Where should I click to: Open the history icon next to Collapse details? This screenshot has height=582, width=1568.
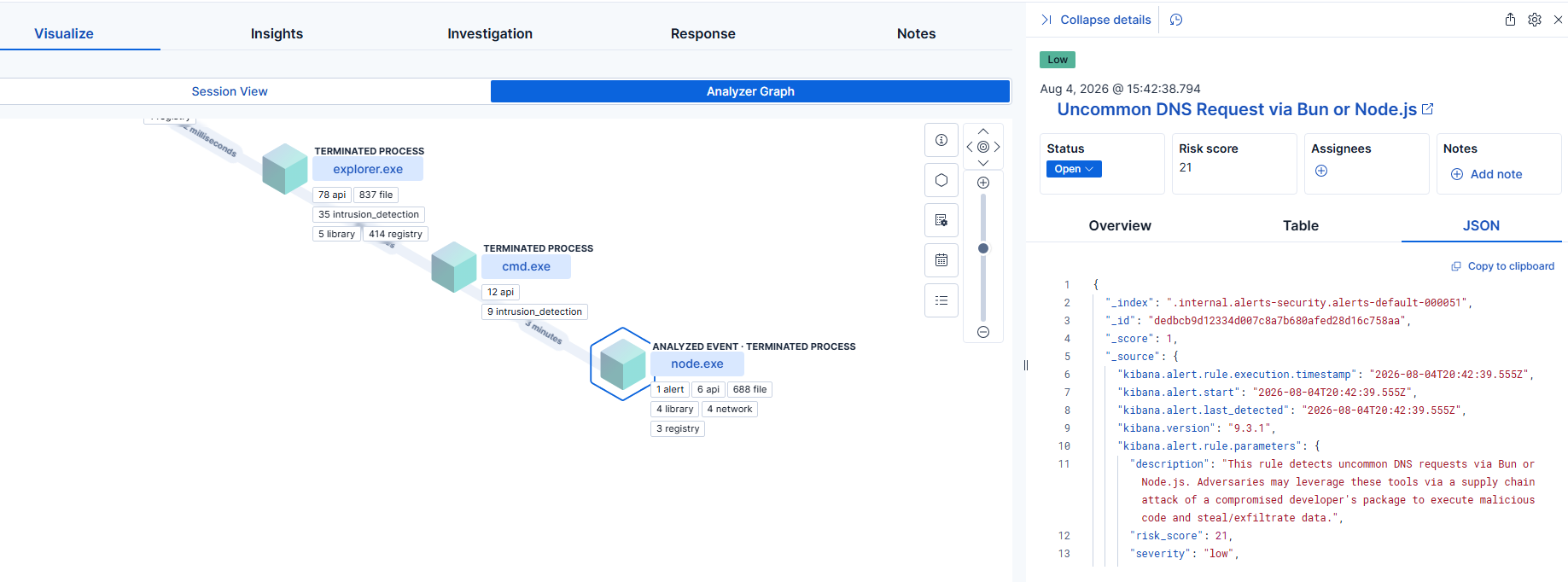pos(1176,20)
